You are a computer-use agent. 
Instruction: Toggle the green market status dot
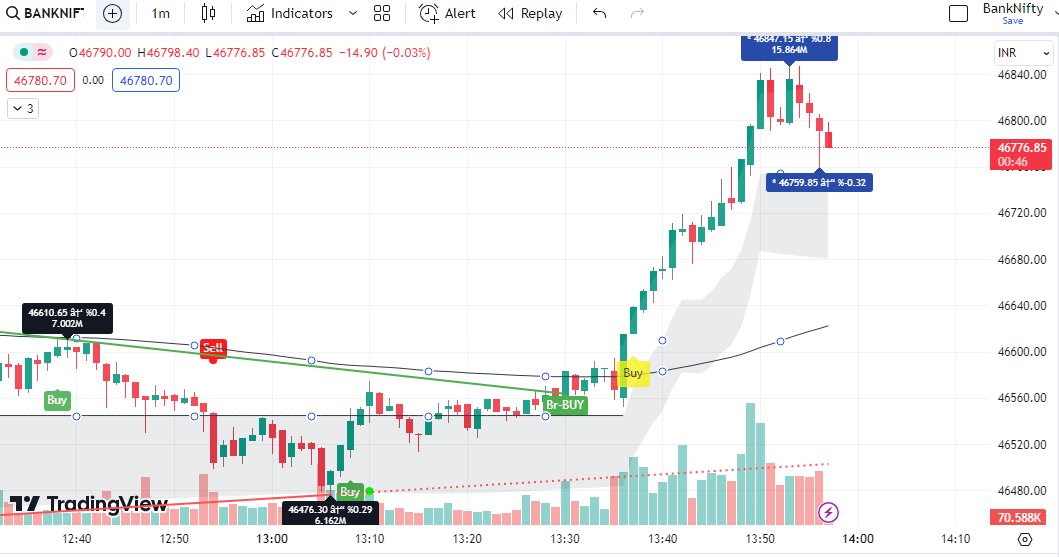click(24, 52)
